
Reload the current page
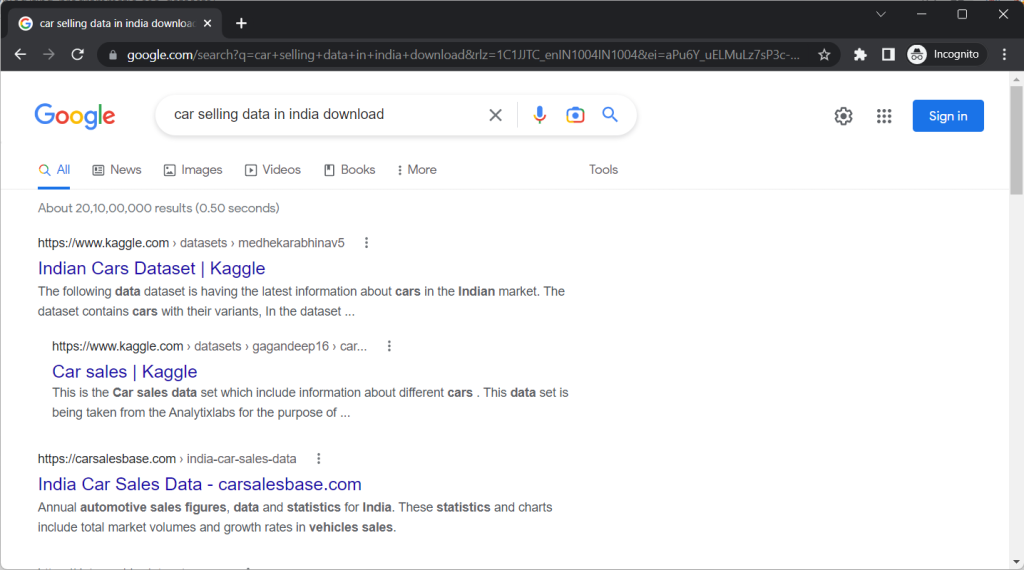78,54
